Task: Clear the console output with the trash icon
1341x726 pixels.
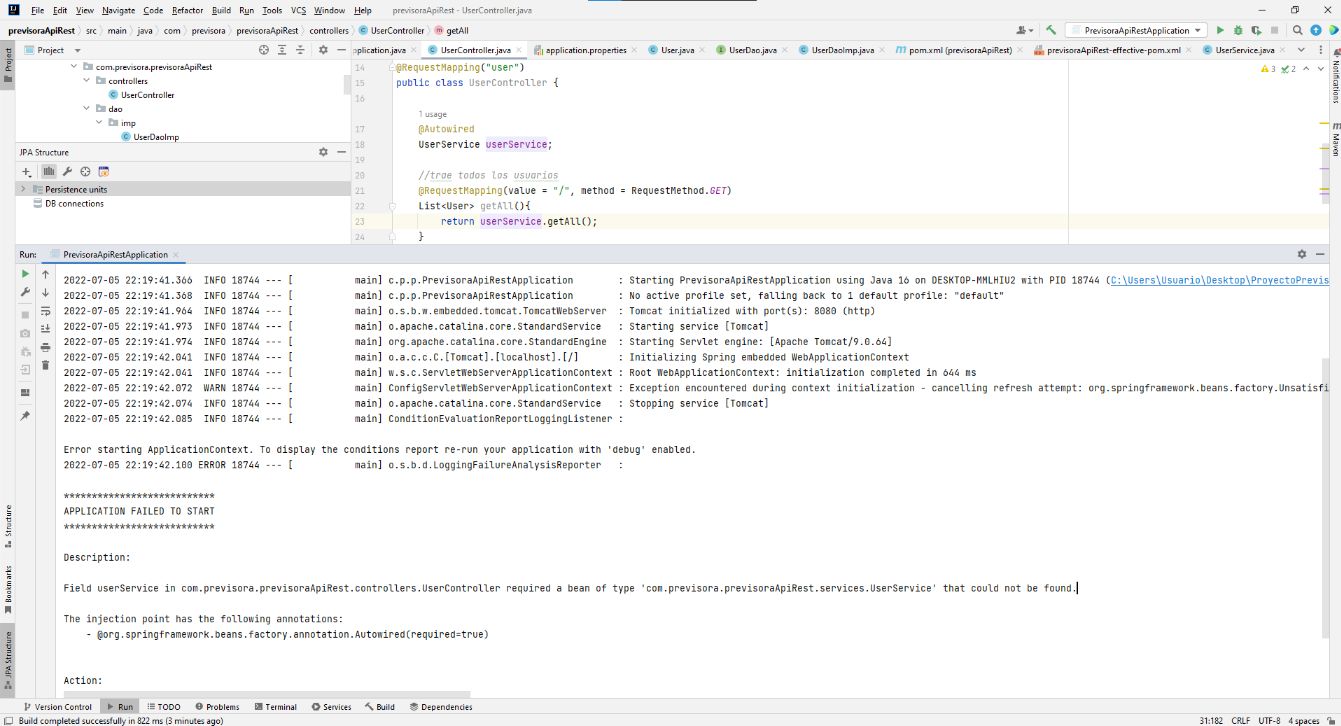Action: (45, 366)
